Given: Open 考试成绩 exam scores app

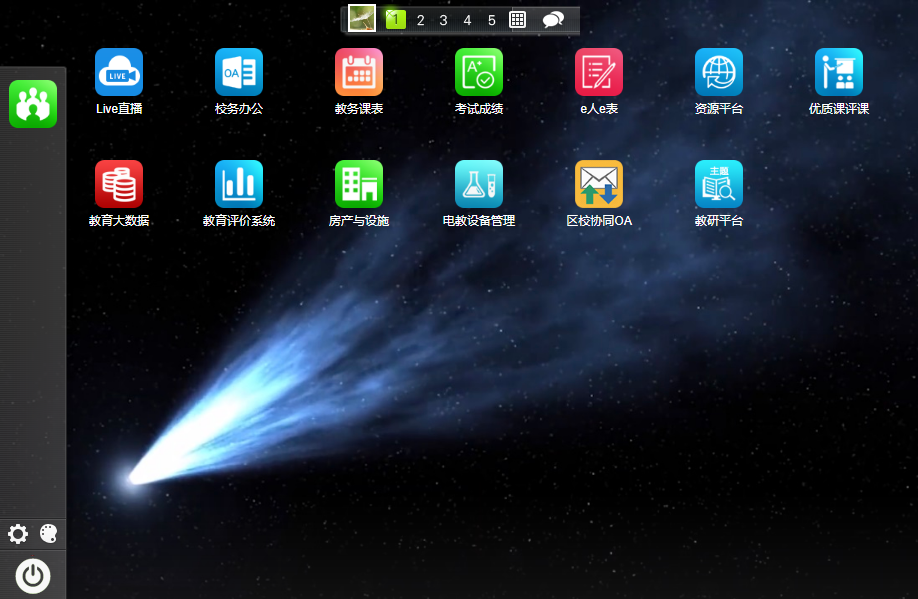Looking at the screenshot, I should tap(479, 72).
